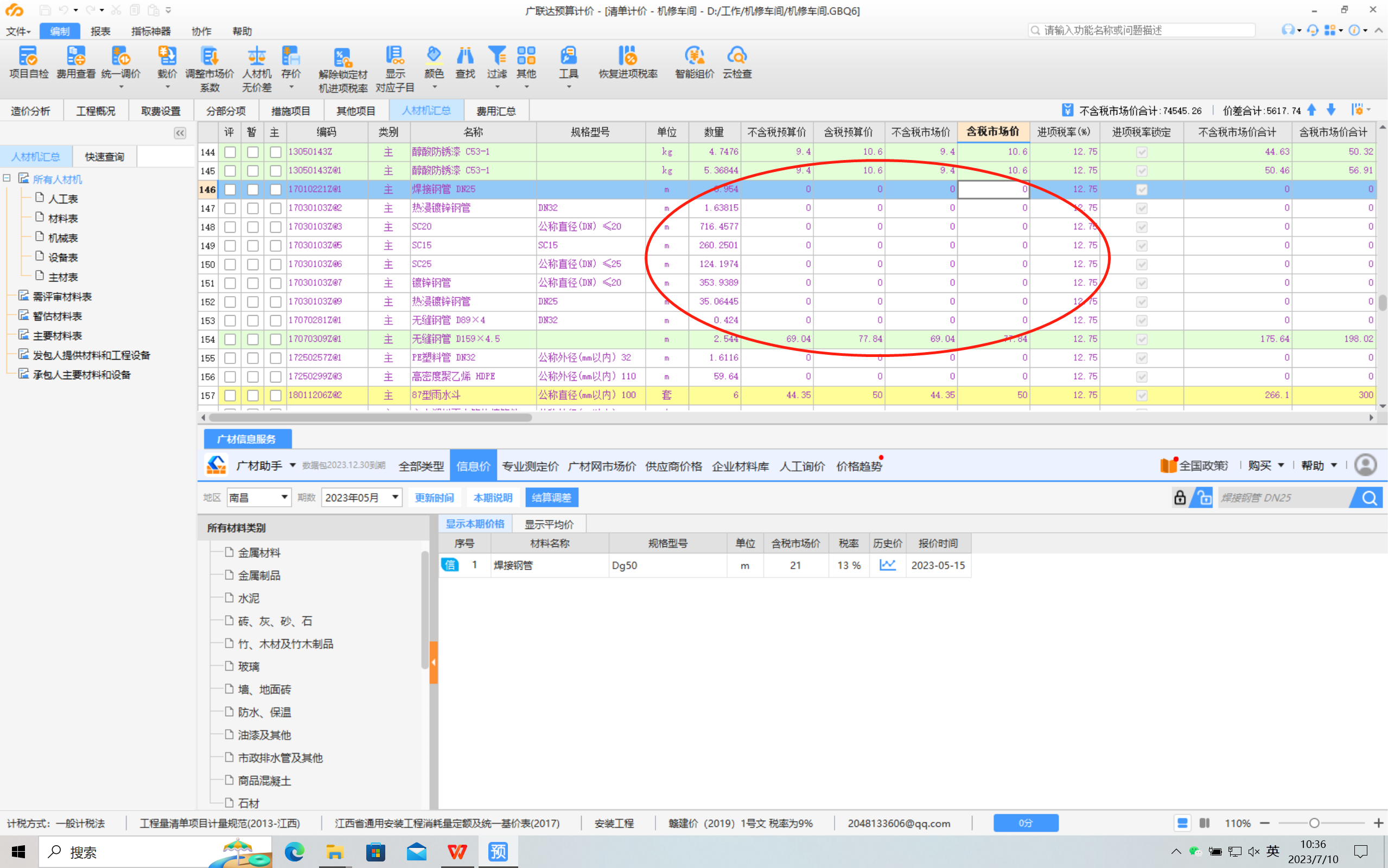The width and height of the screenshot is (1388, 868).
Task: Open 智能组价 smart pricing tool
Action: click(x=695, y=62)
